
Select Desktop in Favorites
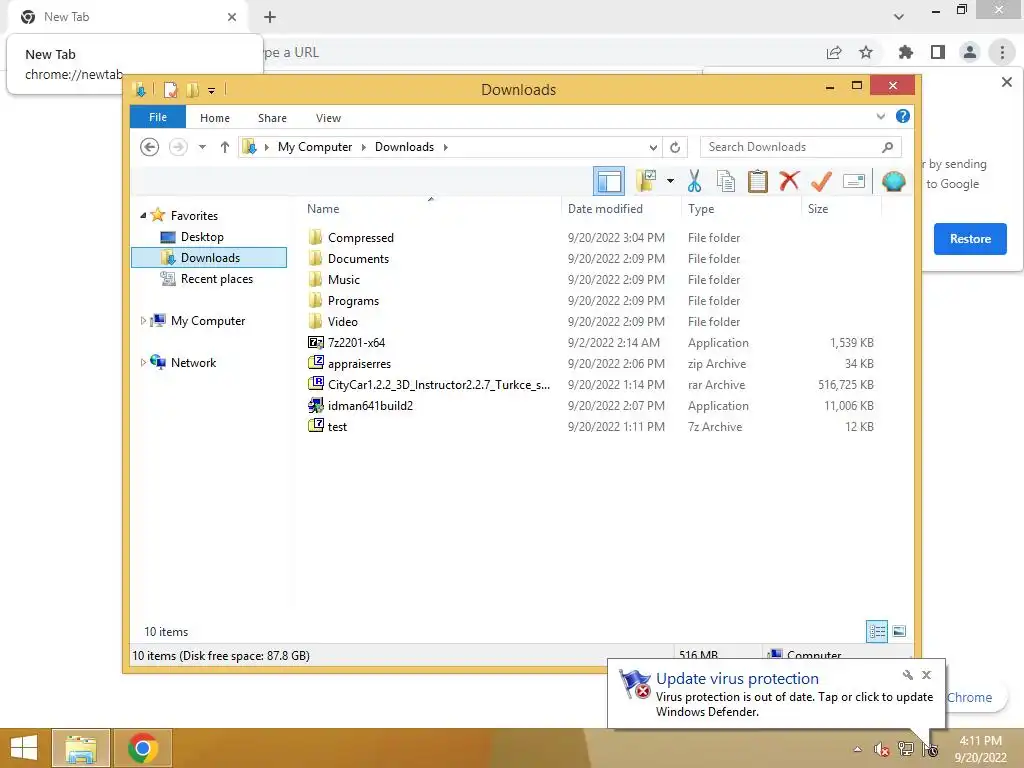pos(202,237)
